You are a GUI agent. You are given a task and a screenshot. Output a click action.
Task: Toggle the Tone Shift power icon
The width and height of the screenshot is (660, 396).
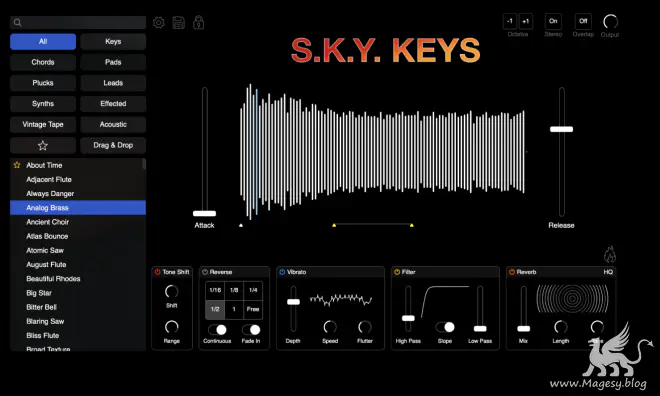(157, 272)
